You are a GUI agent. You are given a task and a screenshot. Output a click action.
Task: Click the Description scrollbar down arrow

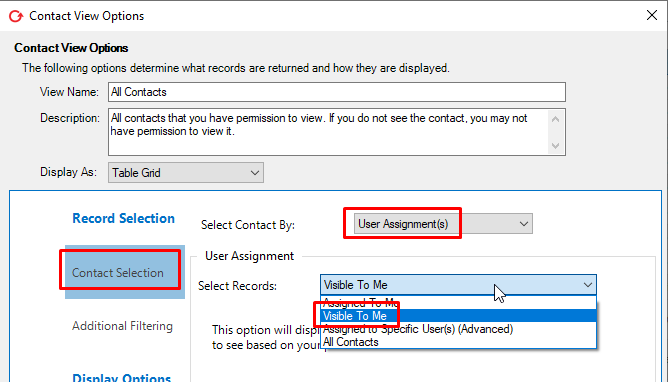pos(555,146)
